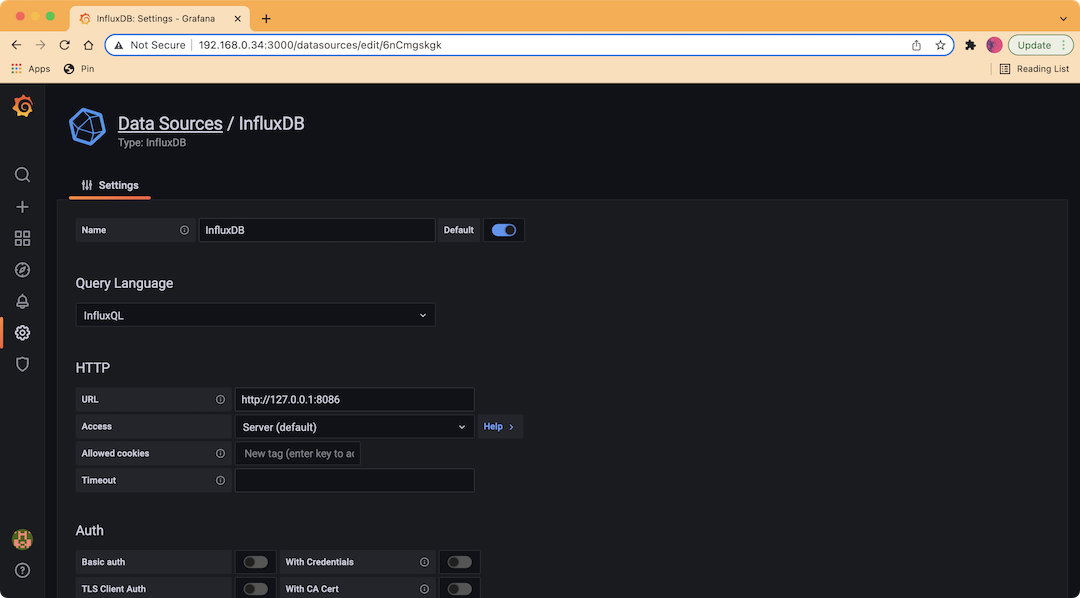Open the Explore compass icon
This screenshot has width=1080, height=598.
[22, 269]
